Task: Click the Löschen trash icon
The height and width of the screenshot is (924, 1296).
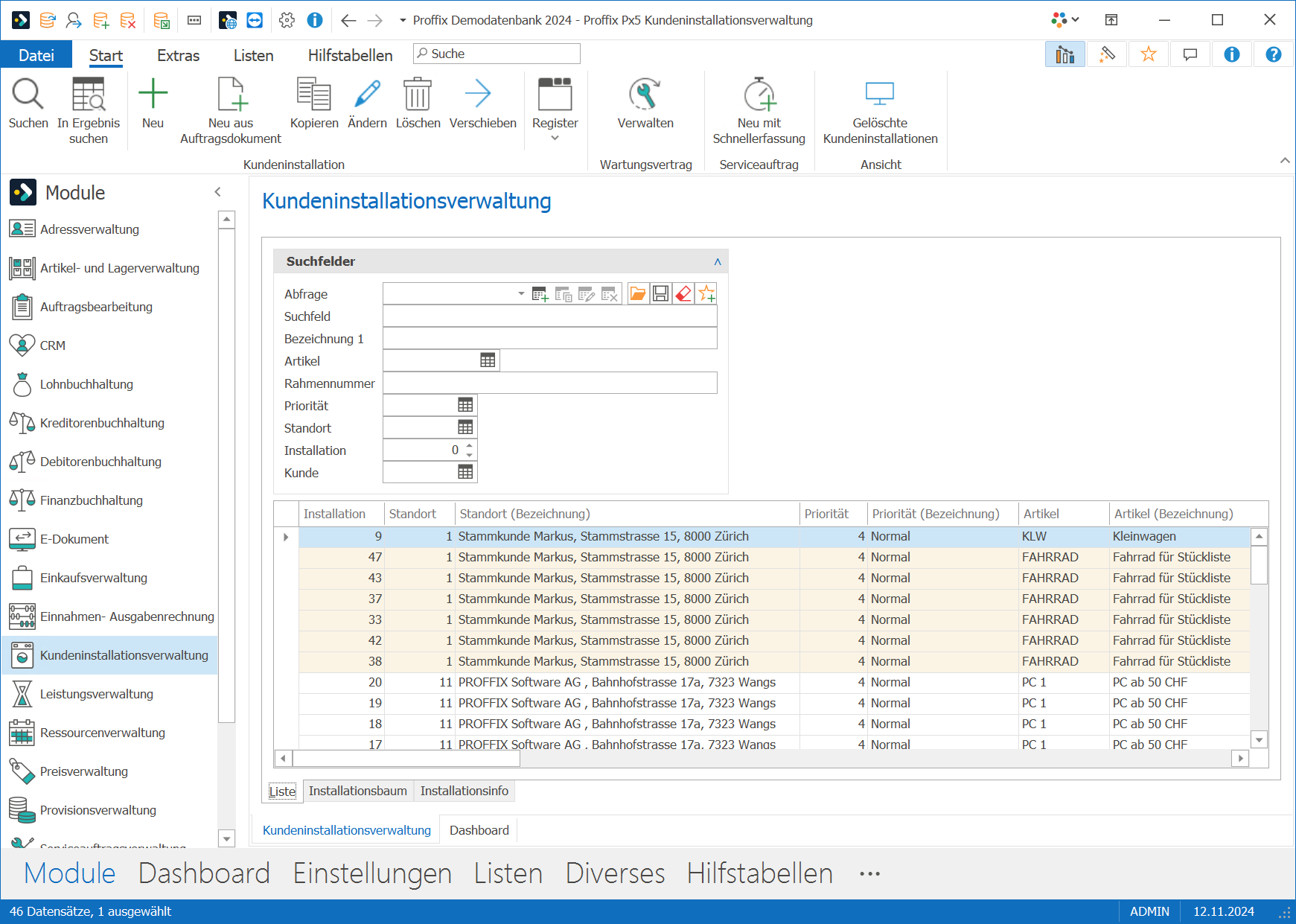Action: click(x=418, y=94)
